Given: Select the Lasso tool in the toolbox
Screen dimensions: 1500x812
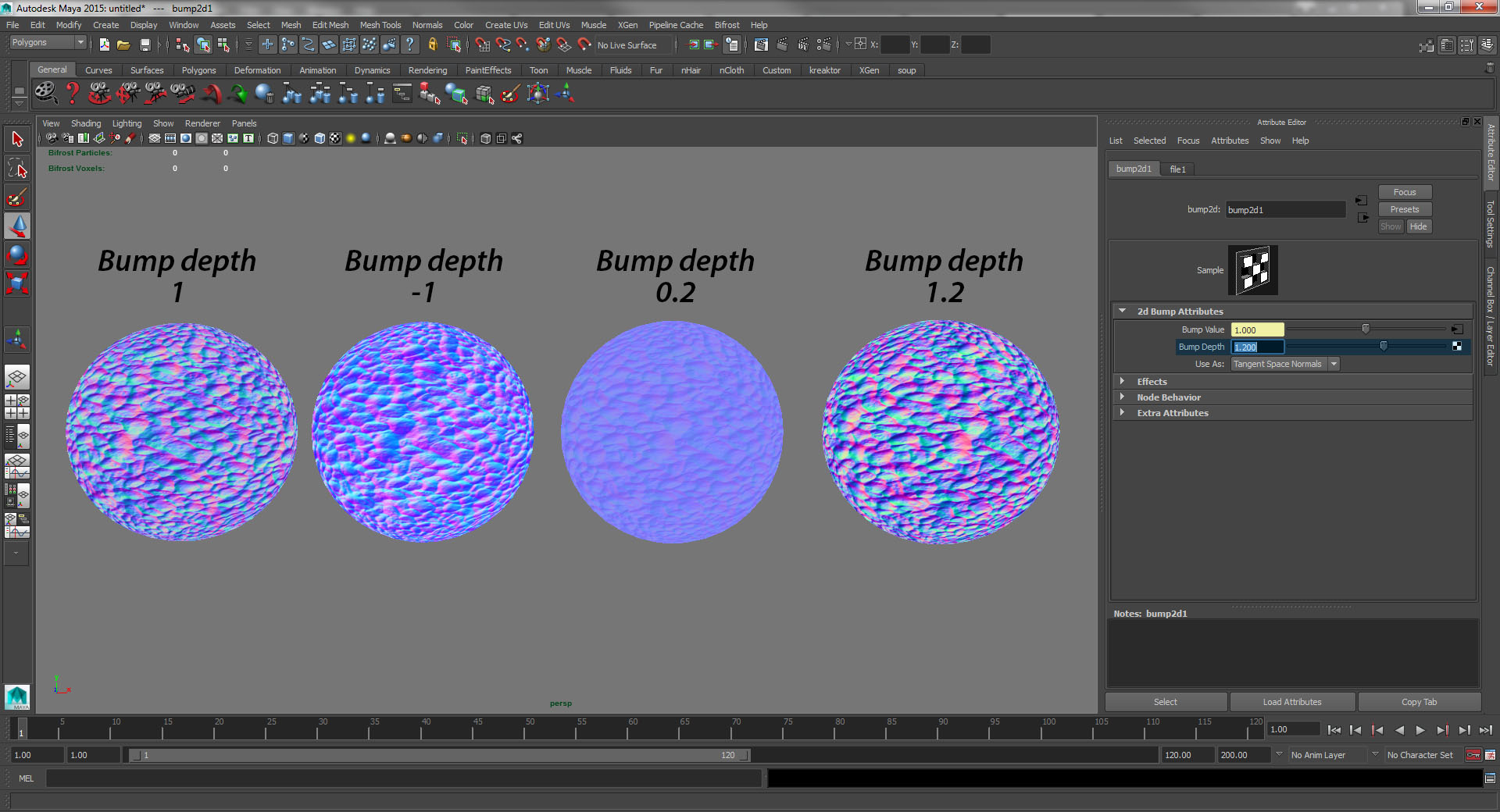Looking at the screenshot, I should (x=16, y=168).
